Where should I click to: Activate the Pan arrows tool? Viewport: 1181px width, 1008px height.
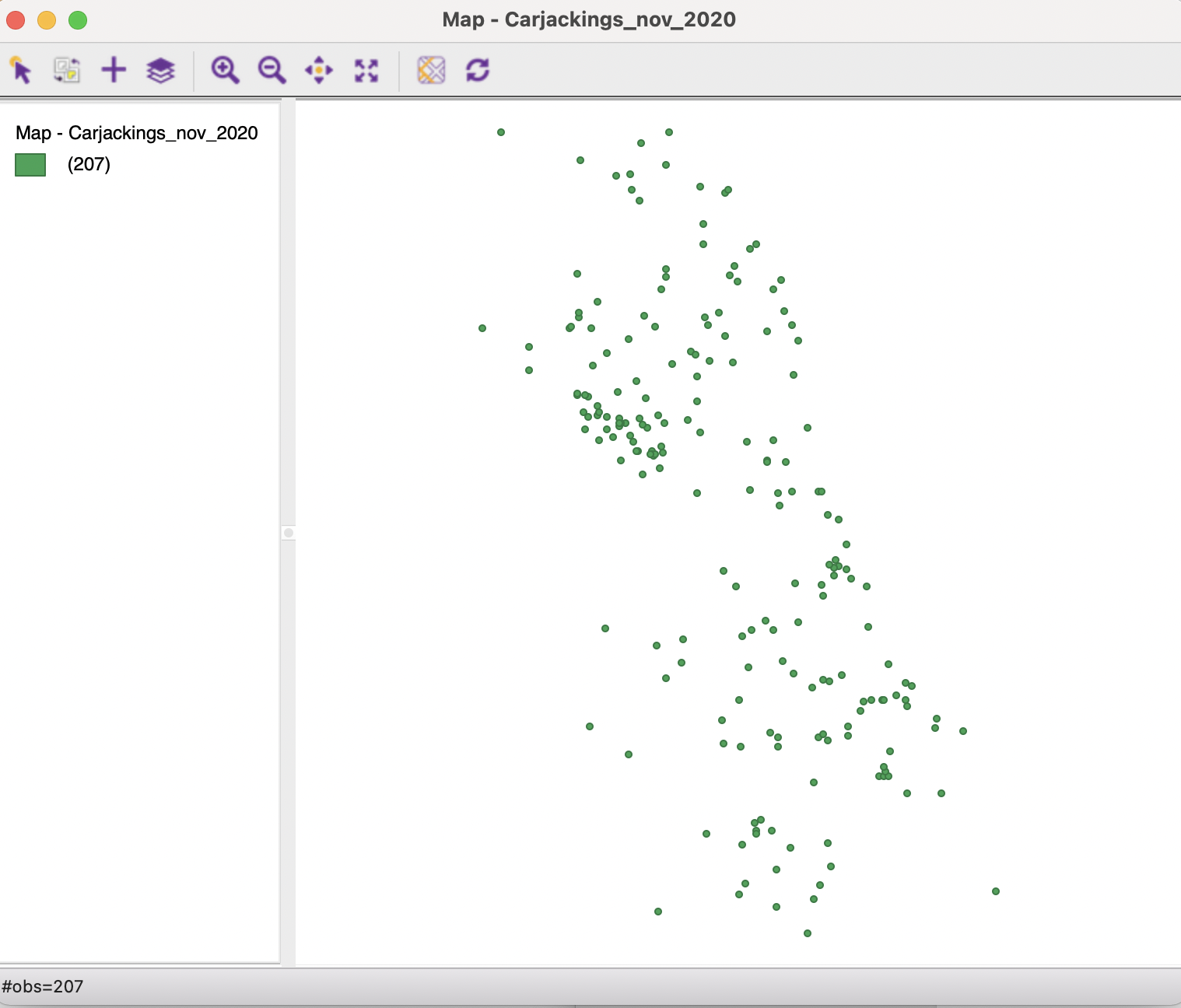[319, 70]
